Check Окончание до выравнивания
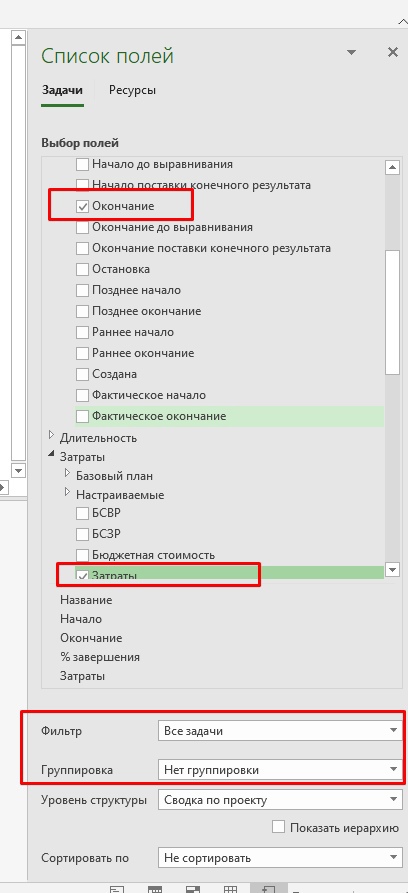Screen dimensions: 408x893 pyautogui.click(x=83, y=227)
